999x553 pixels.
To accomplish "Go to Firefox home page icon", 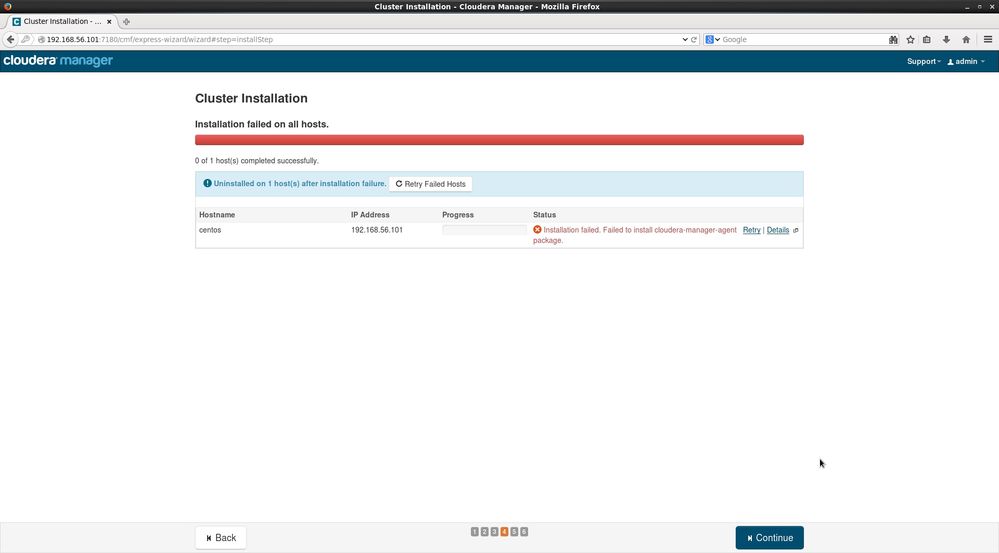I will pos(966,40).
